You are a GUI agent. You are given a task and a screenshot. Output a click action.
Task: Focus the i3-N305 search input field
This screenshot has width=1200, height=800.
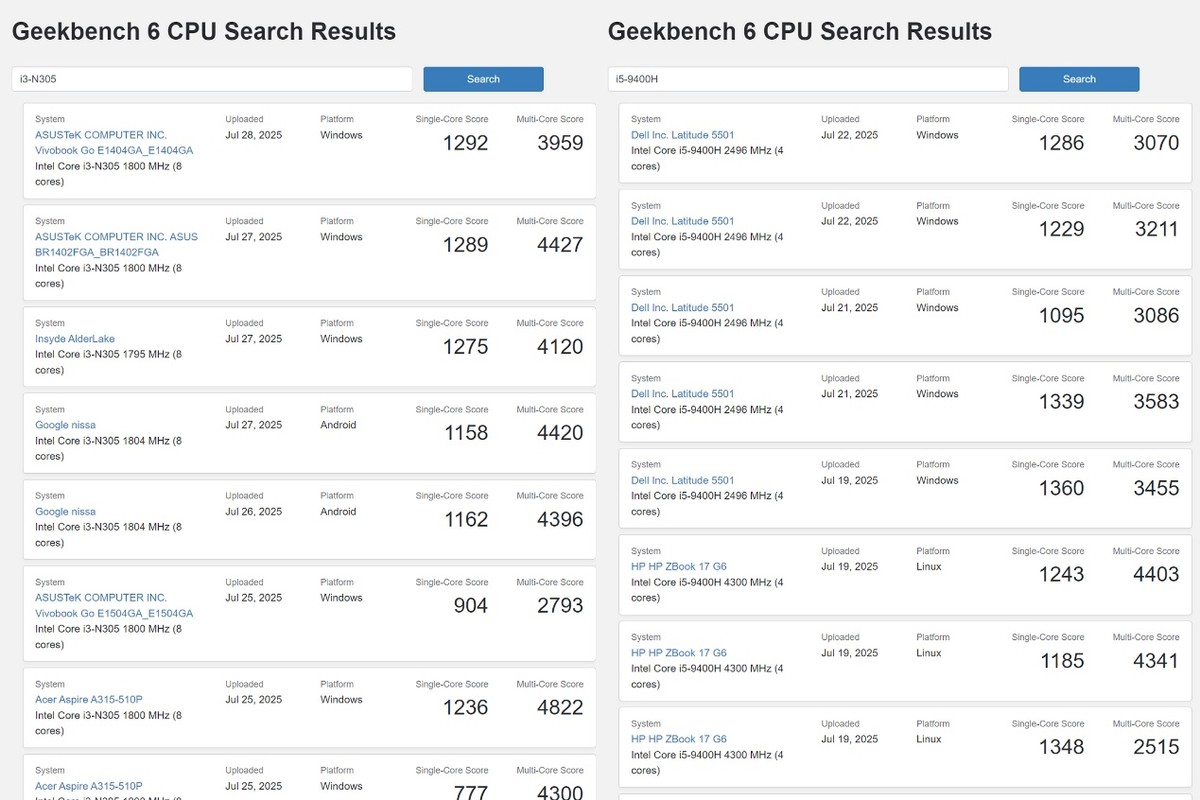212,79
